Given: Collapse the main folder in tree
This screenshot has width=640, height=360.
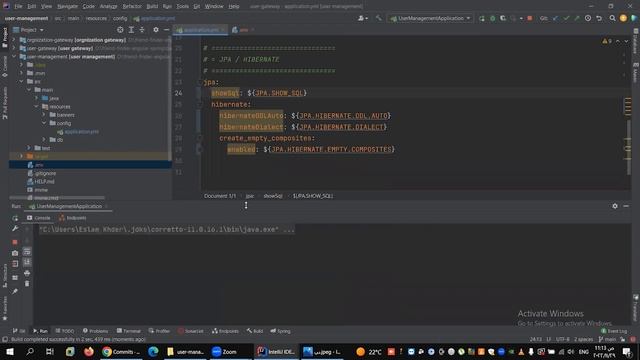Looking at the screenshot, I should (29, 89).
